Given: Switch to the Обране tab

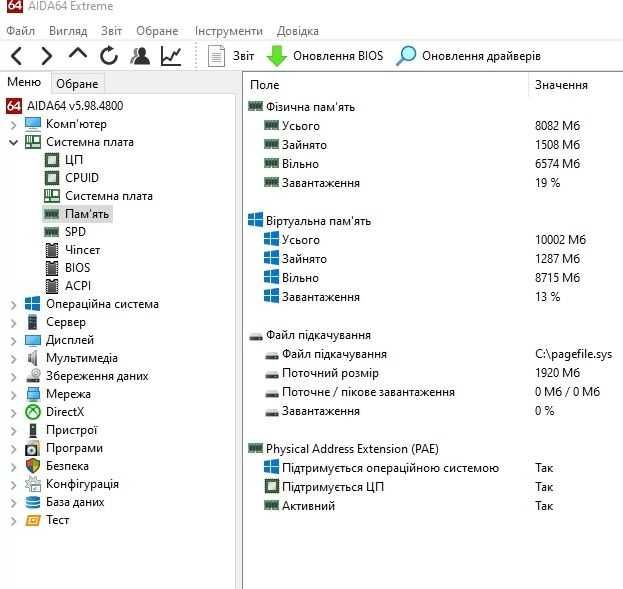Looking at the screenshot, I should point(77,84).
